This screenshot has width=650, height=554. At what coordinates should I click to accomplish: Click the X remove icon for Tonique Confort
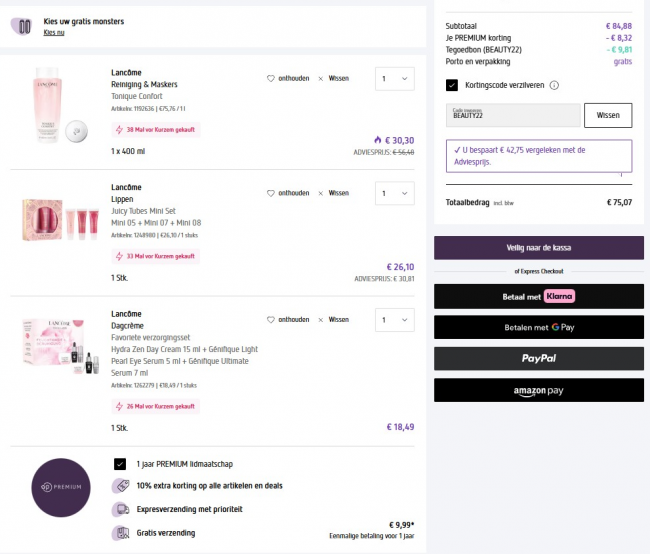coord(320,79)
